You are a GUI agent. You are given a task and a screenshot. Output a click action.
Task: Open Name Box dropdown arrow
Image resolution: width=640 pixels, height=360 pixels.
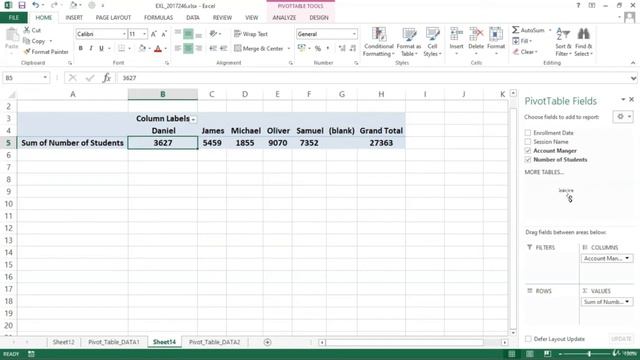click(x=45, y=78)
